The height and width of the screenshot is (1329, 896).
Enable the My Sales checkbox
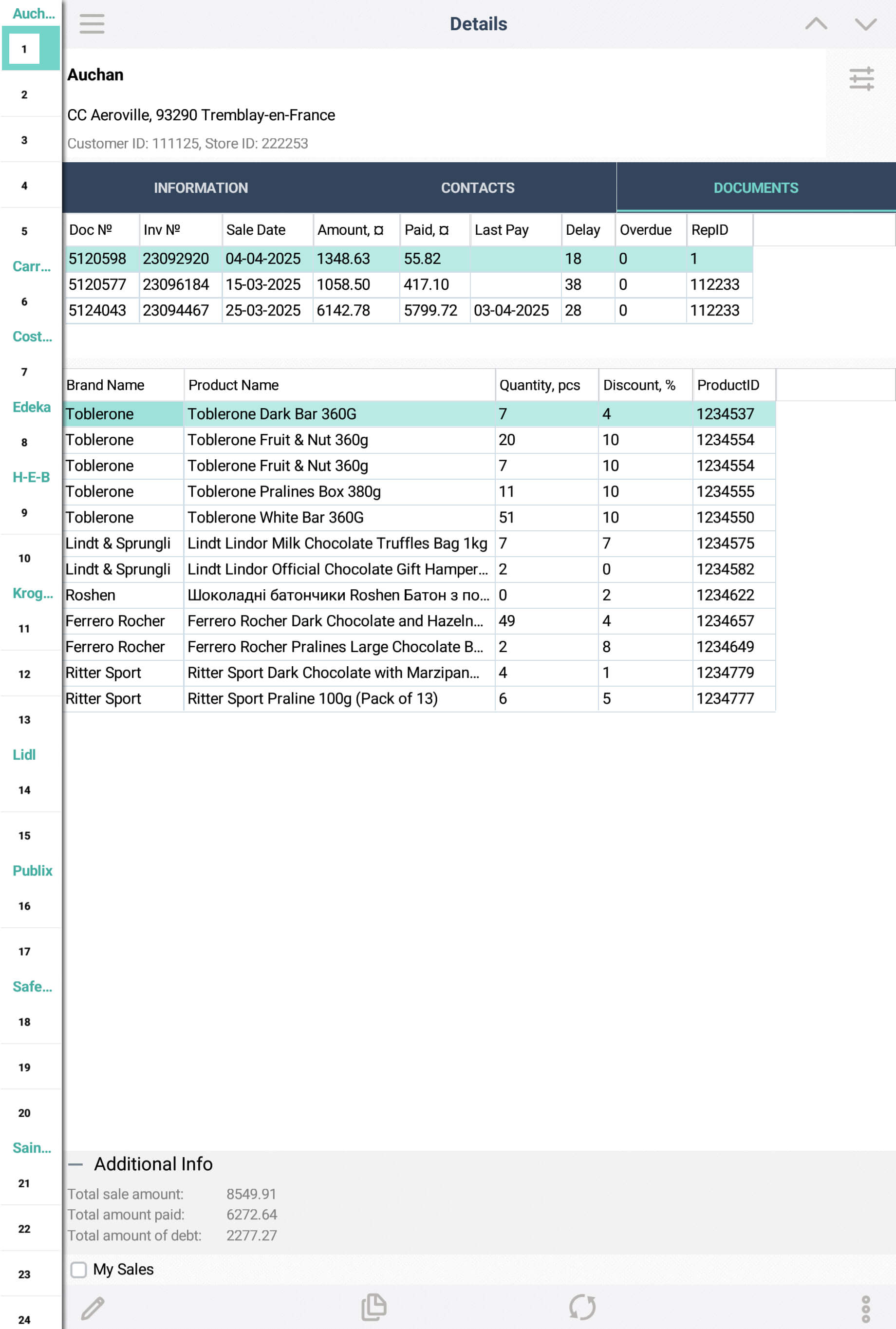(x=78, y=1270)
